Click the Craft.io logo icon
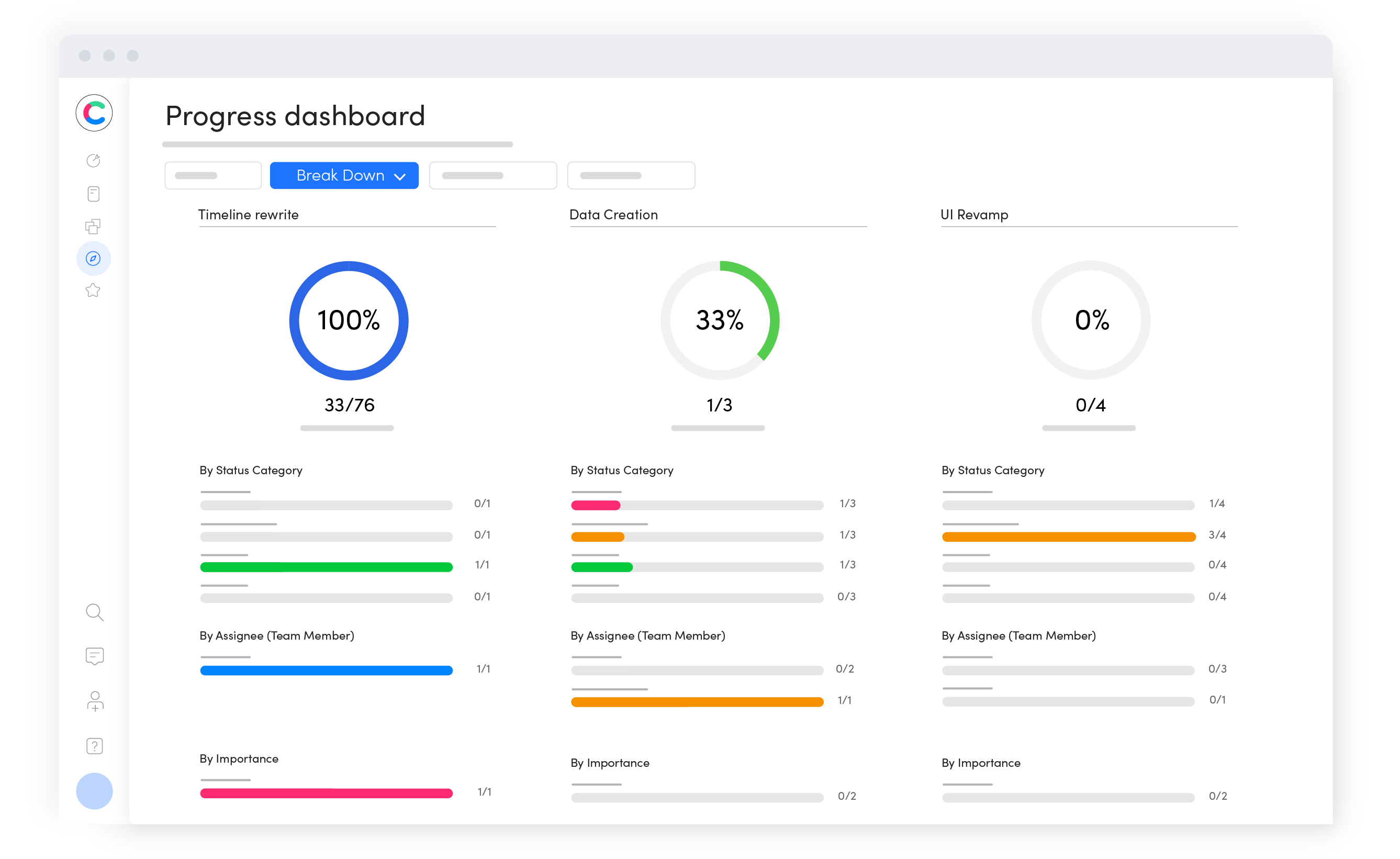Screen dimensions: 1400x859 pos(94,113)
